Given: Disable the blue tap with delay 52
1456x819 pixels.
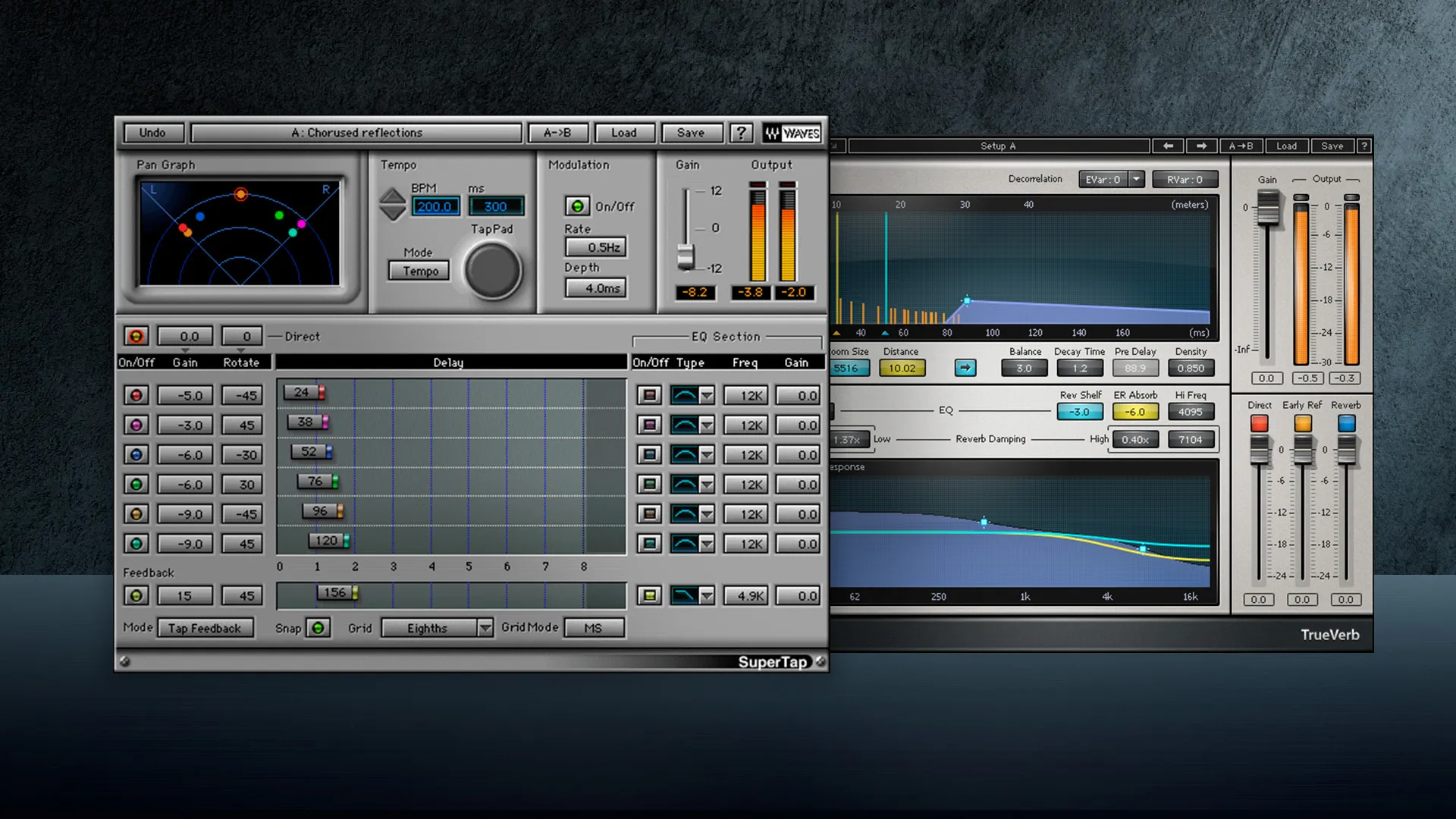Looking at the screenshot, I should (136, 454).
